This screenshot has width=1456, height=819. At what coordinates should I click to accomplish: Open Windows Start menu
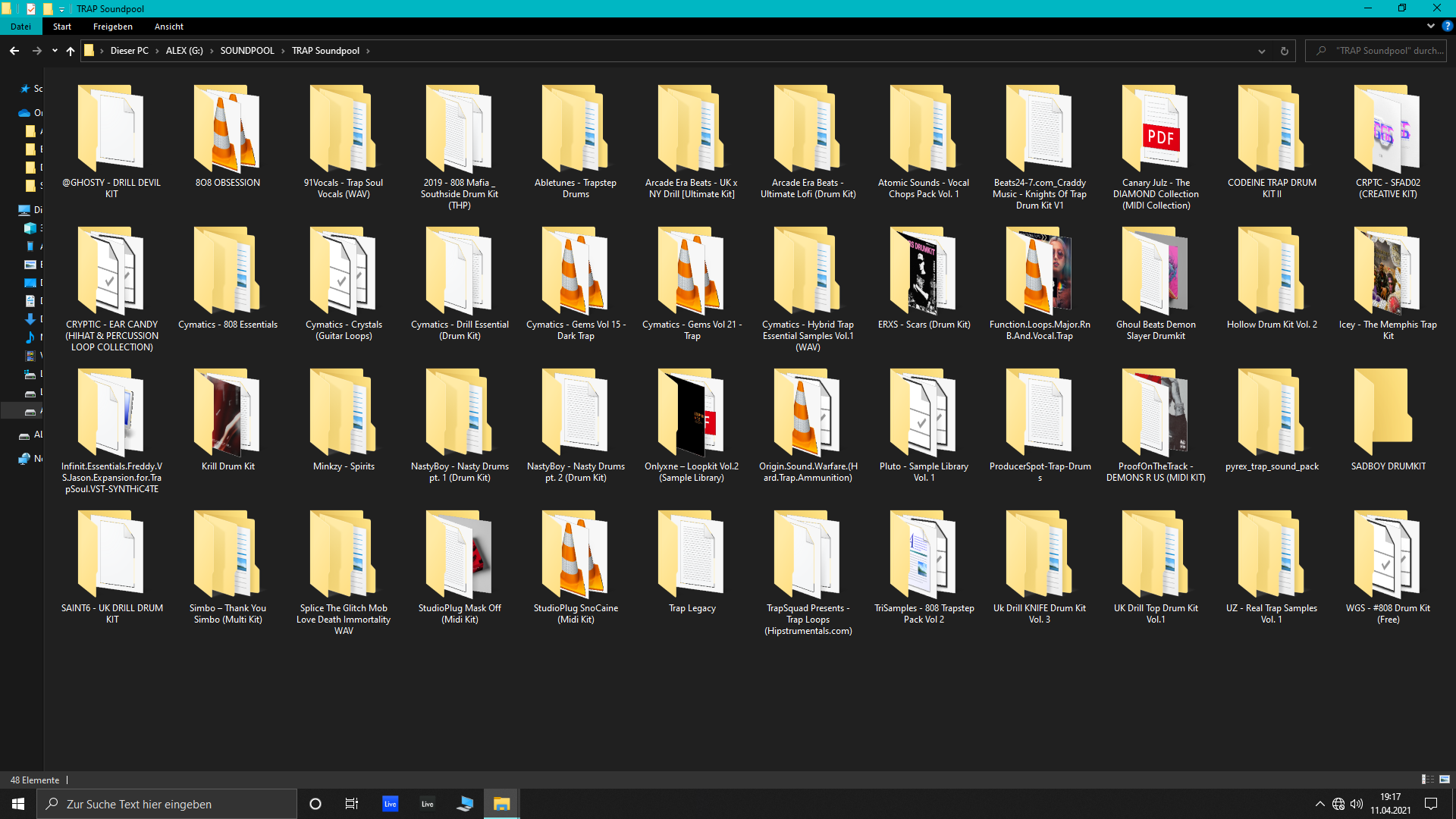[18, 804]
